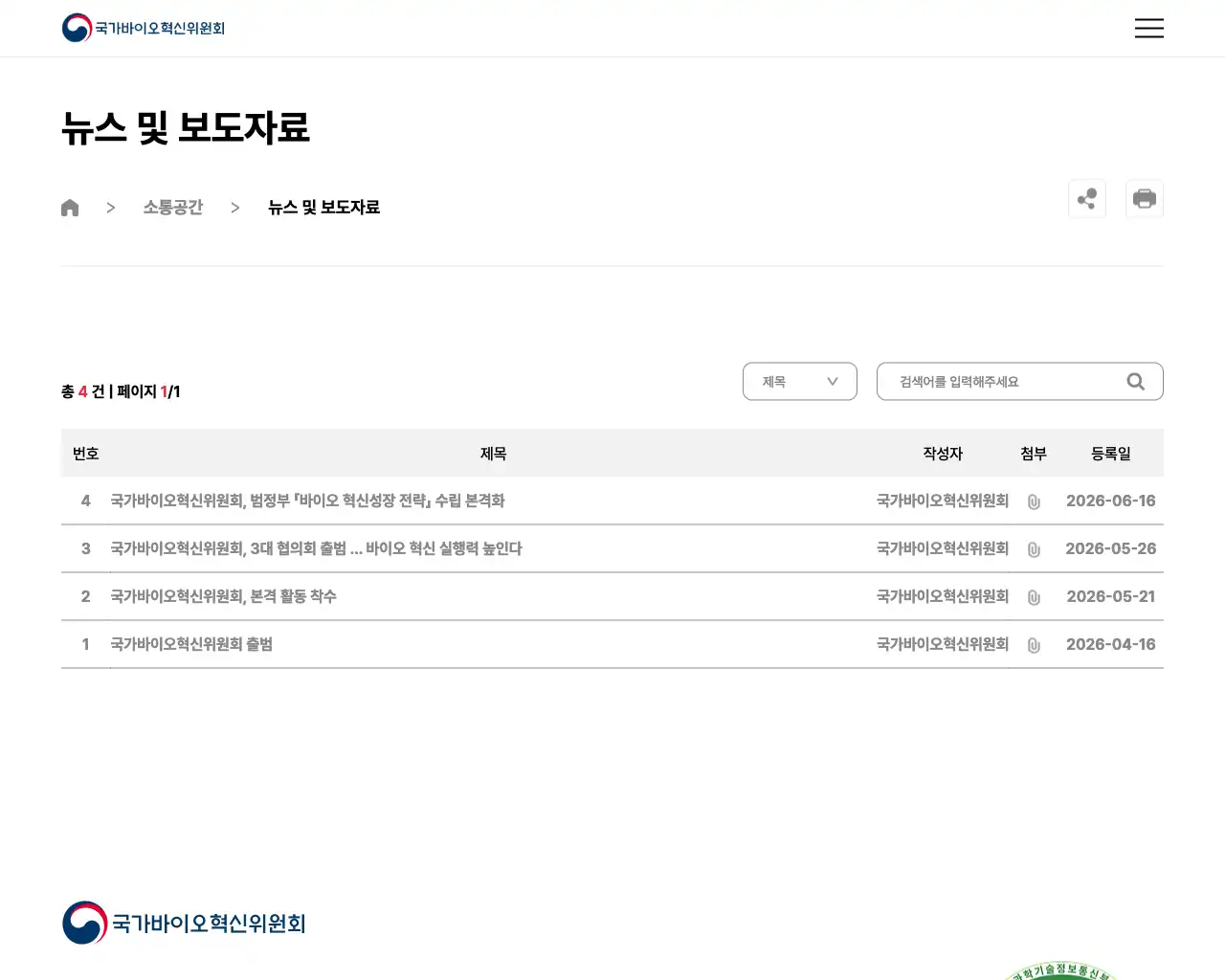Image resolution: width=1225 pixels, height=980 pixels.
Task: Click the date 2026-05-26
Action: pos(1111,548)
